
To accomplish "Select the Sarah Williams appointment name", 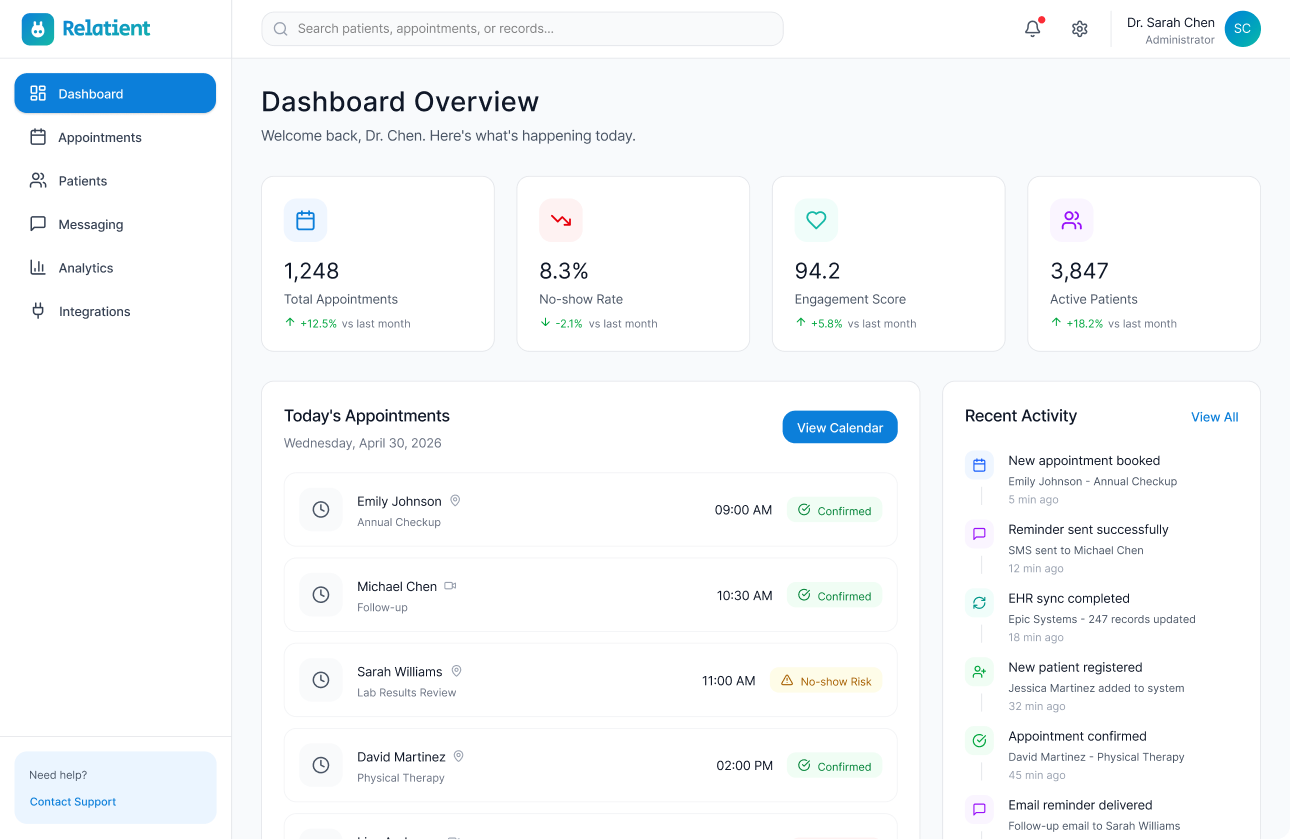I will [400, 671].
